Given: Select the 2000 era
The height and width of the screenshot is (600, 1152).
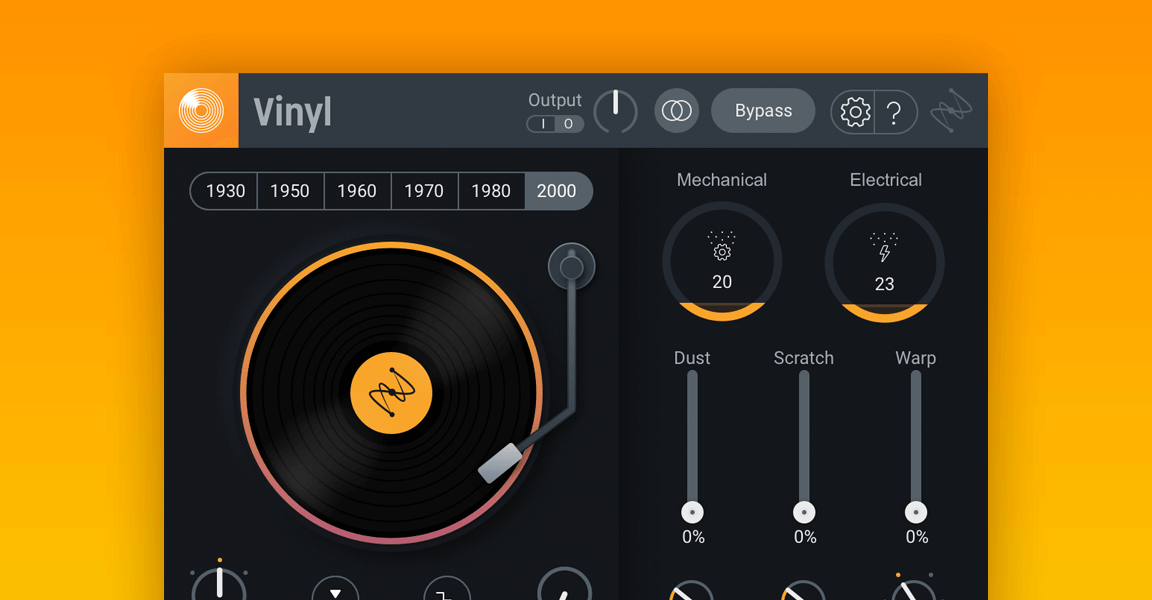Looking at the screenshot, I should tap(558, 191).
